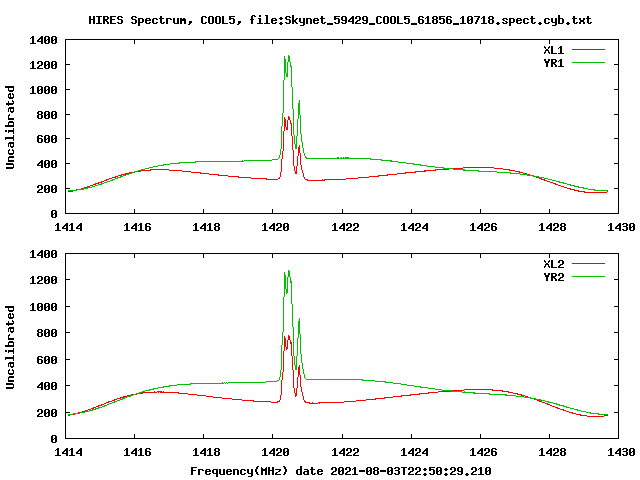Click the 1418 x-tick under XL2/YR2 plot

point(206,452)
